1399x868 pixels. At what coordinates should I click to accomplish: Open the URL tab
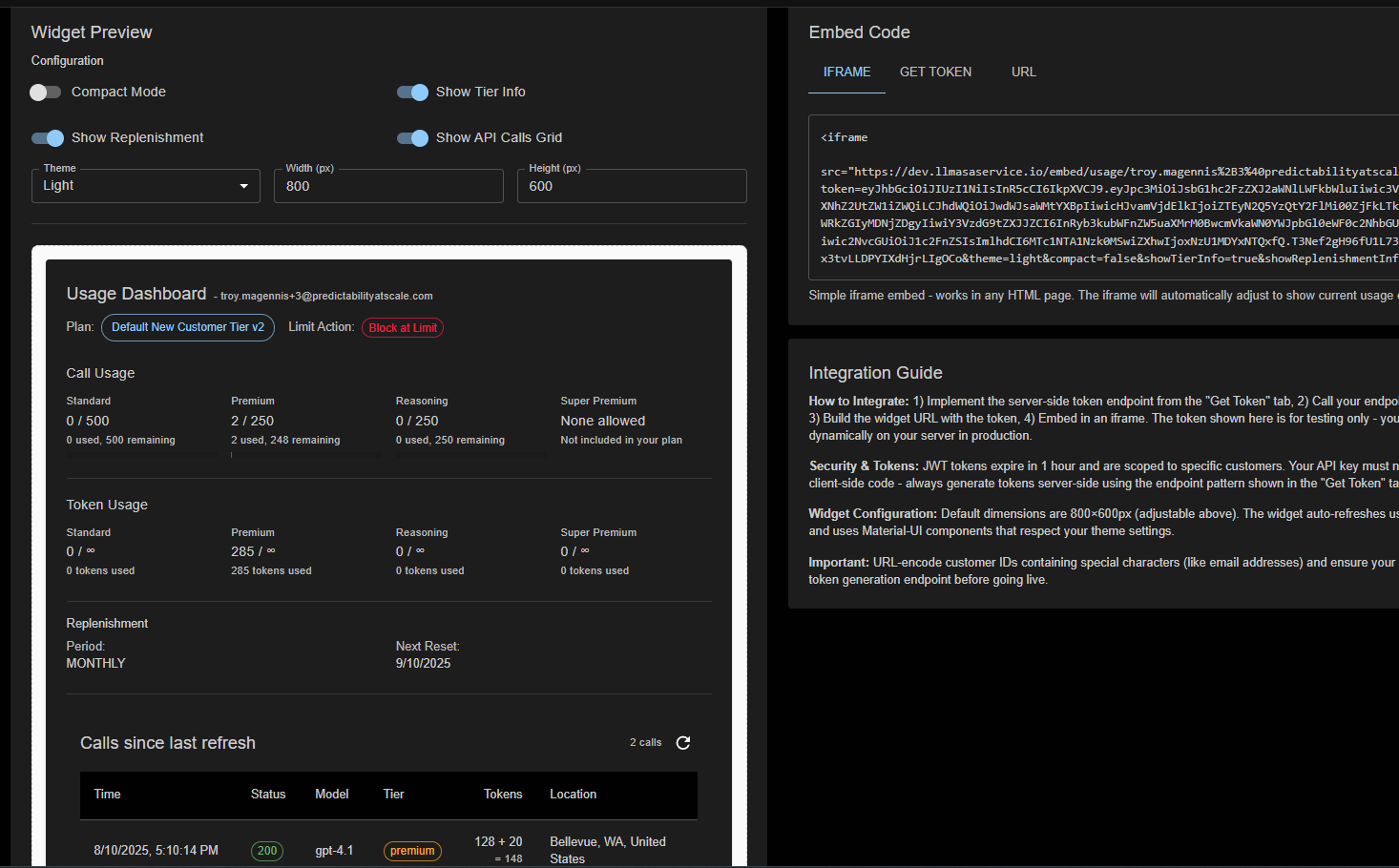coord(1023,72)
